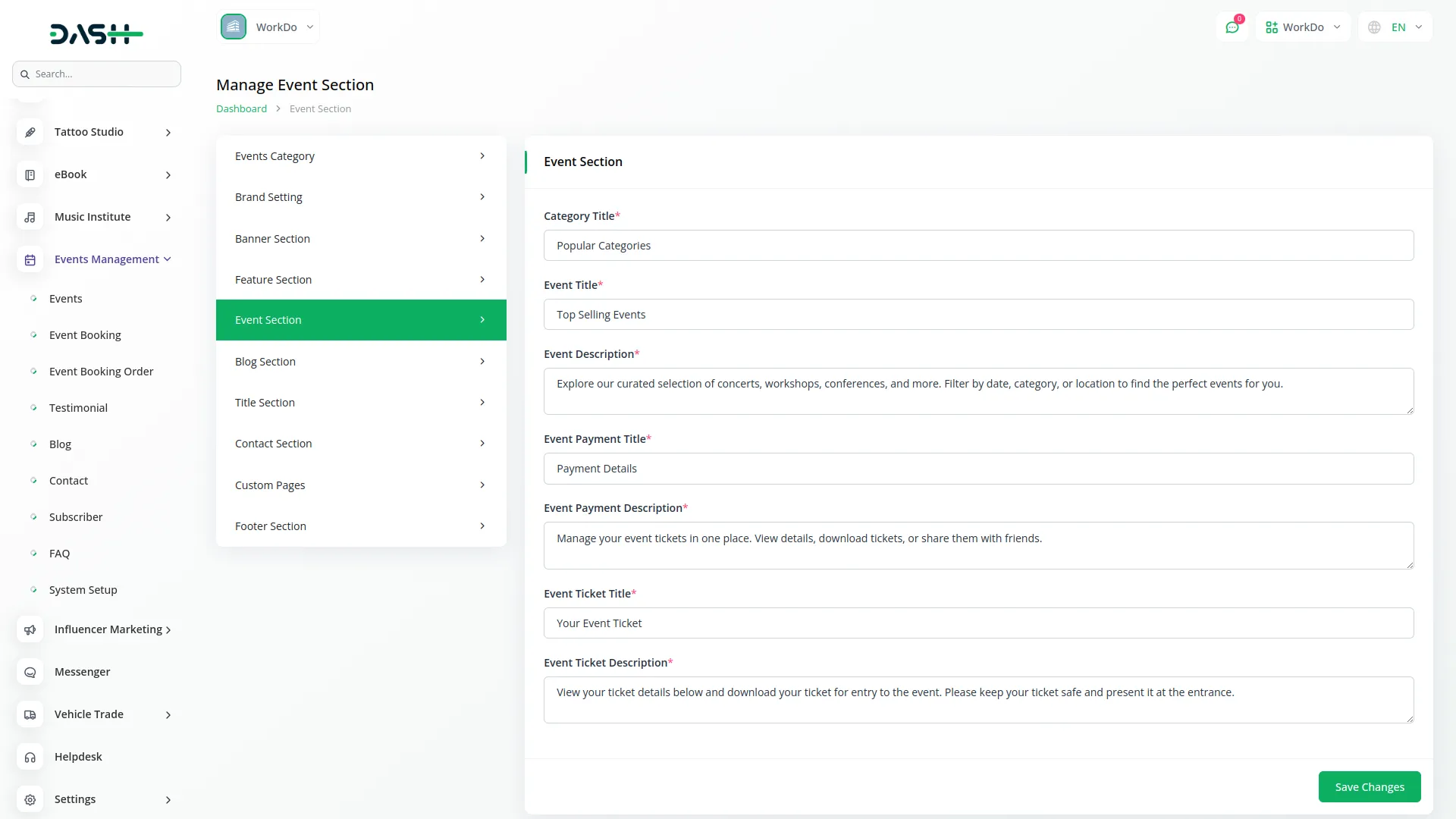The height and width of the screenshot is (819, 1456).
Task: Go to the Dashboard breadcrumb link
Action: coord(241,109)
